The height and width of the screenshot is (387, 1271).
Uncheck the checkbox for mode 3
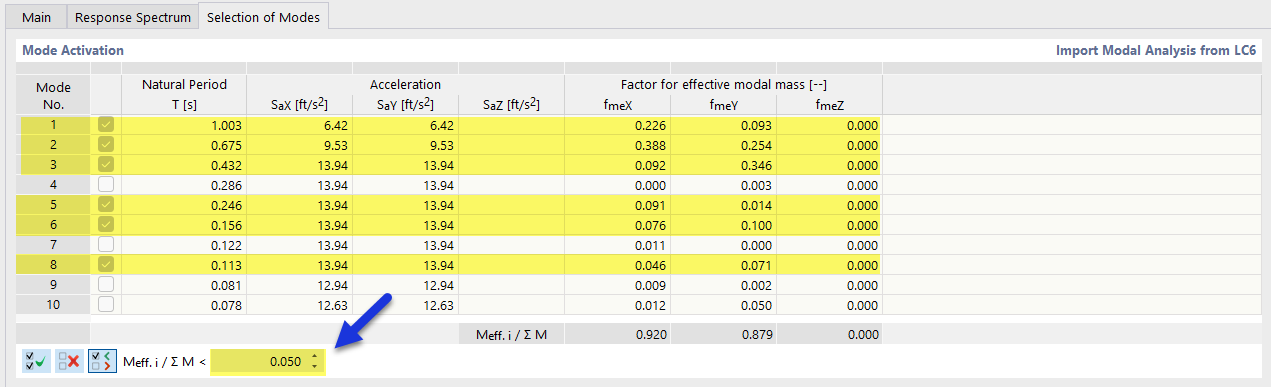pyautogui.click(x=106, y=164)
